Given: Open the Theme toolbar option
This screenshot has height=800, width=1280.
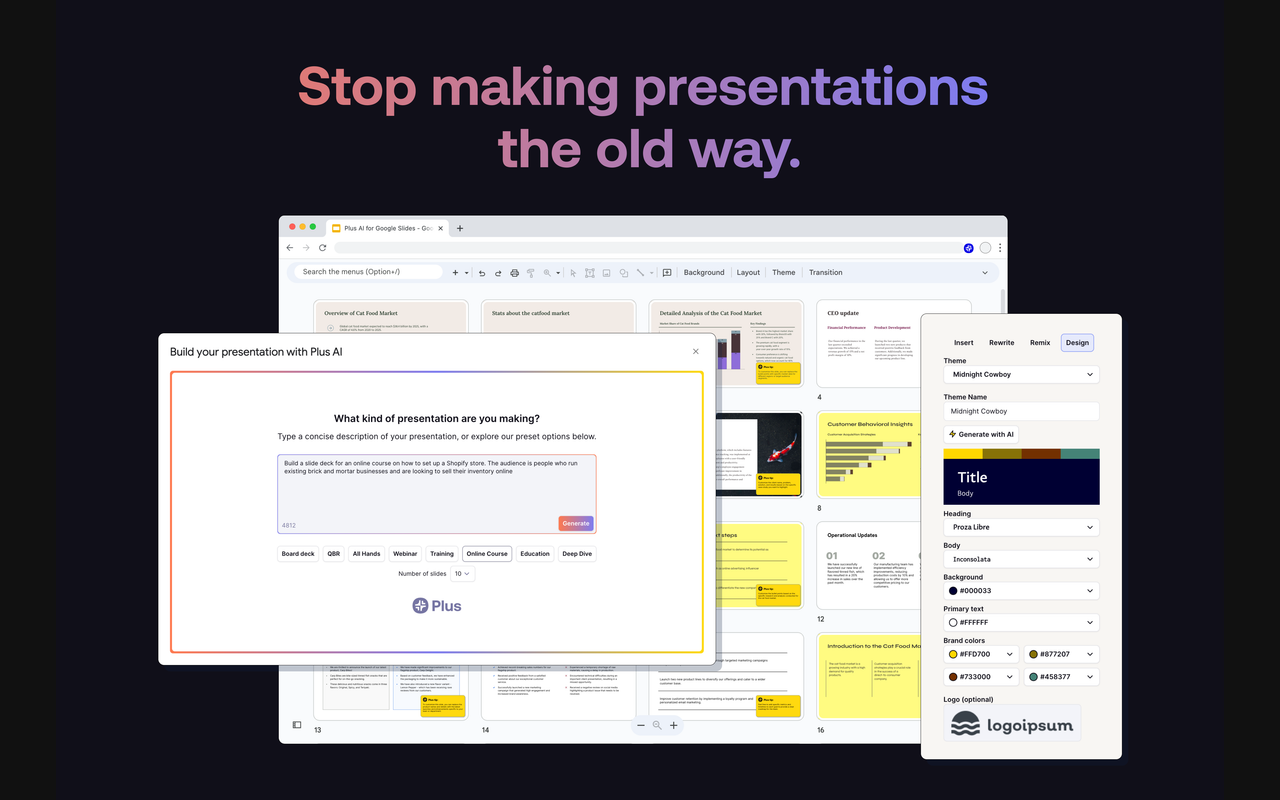Looking at the screenshot, I should (784, 272).
